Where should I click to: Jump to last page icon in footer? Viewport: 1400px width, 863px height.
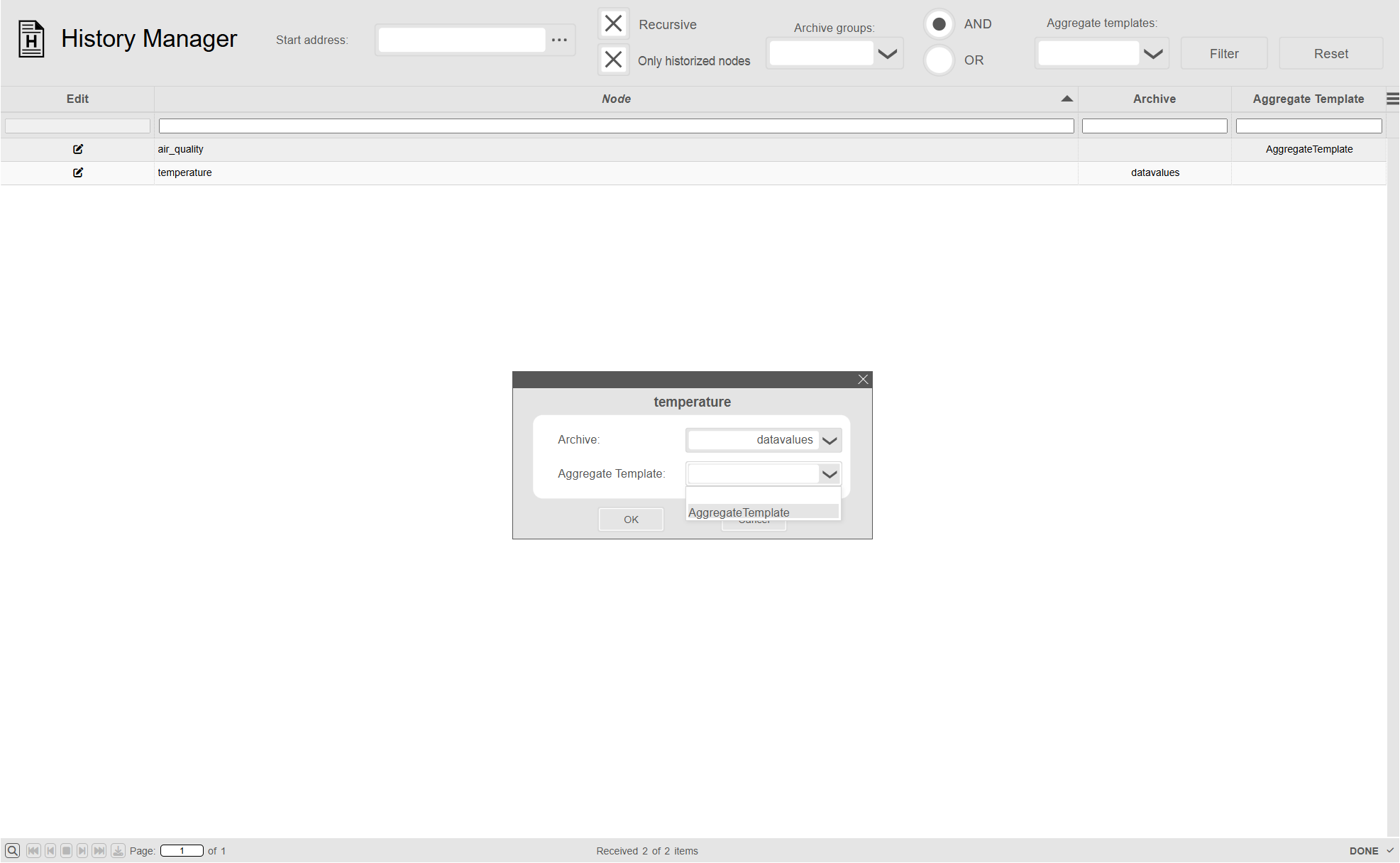click(99, 850)
